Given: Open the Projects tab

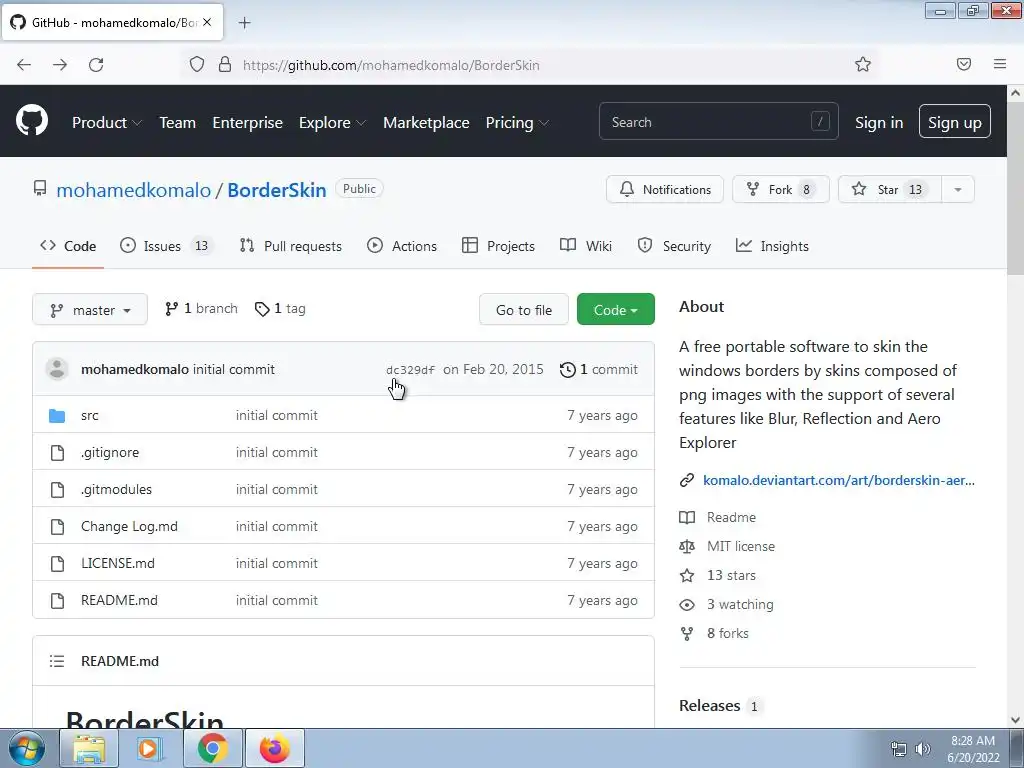Looking at the screenshot, I should click(498, 246).
